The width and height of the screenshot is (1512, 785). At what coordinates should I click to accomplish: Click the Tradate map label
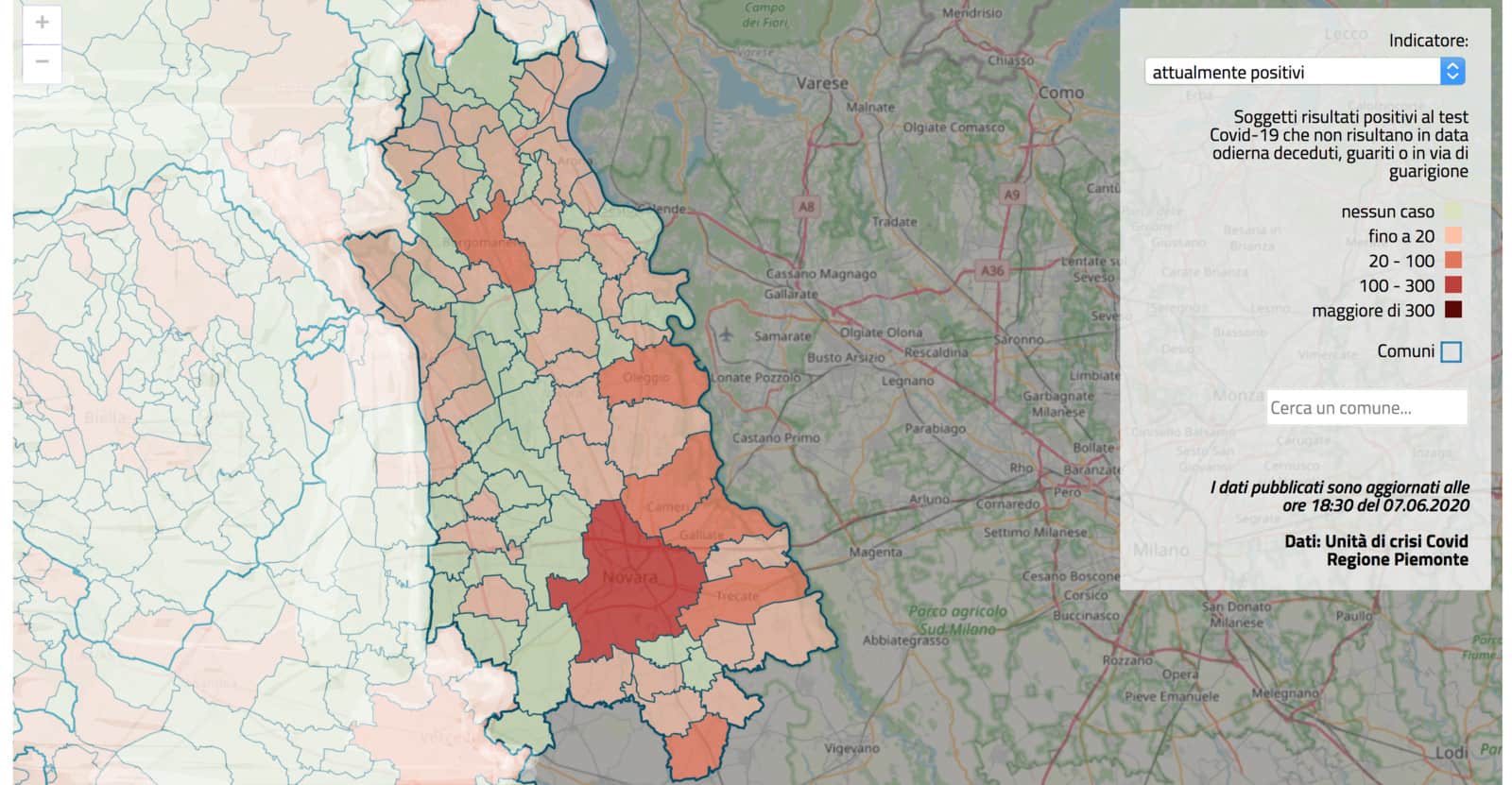pyautogui.click(x=894, y=222)
